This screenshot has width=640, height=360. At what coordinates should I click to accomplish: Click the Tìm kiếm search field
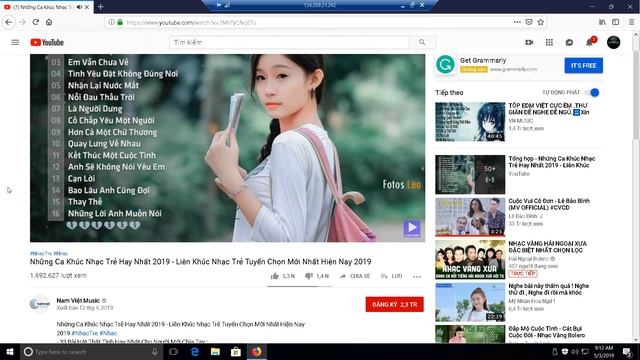(x=289, y=42)
